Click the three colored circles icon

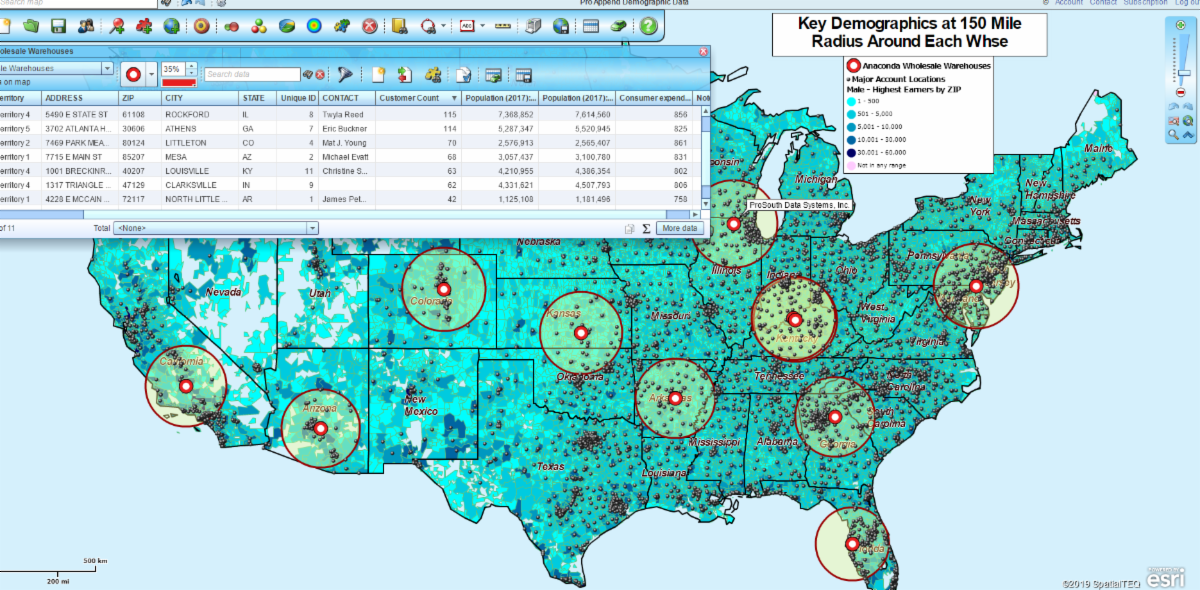257,25
